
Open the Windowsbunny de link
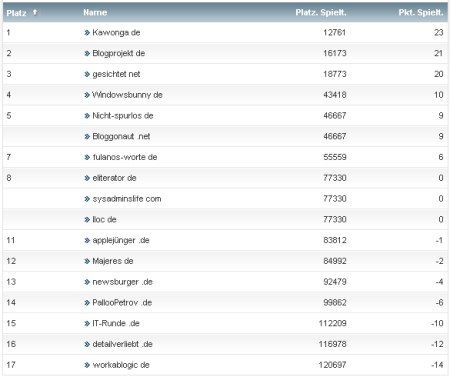click(x=127, y=95)
